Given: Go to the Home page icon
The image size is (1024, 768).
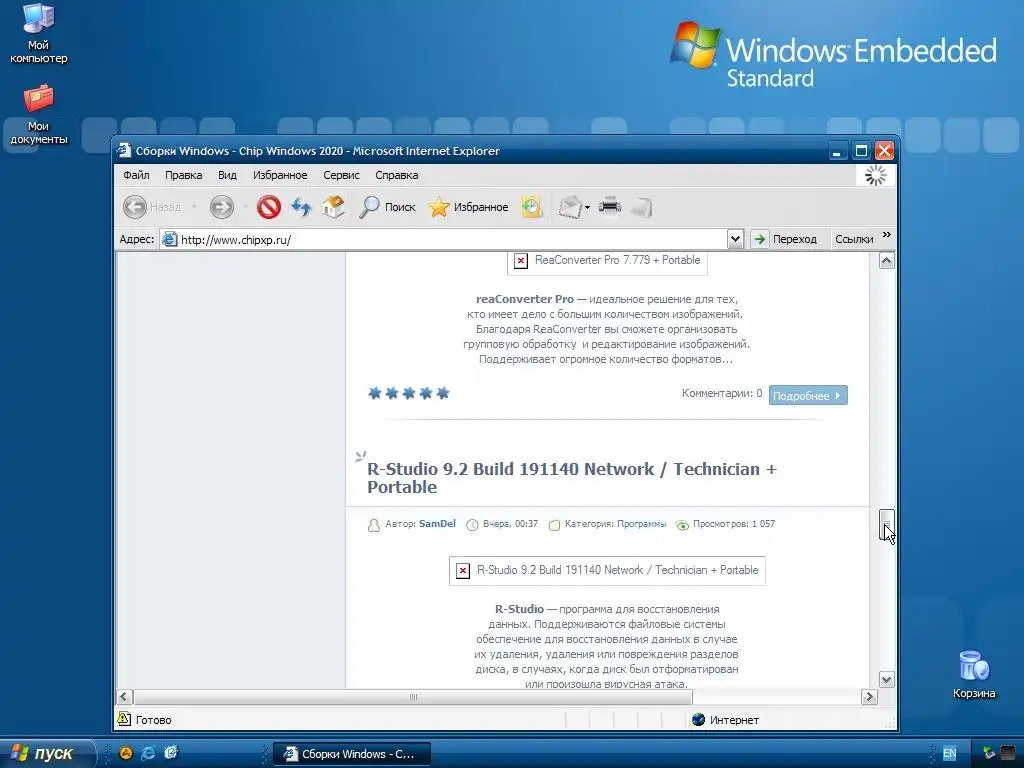Looking at the screenshot, I should point(333,207).
